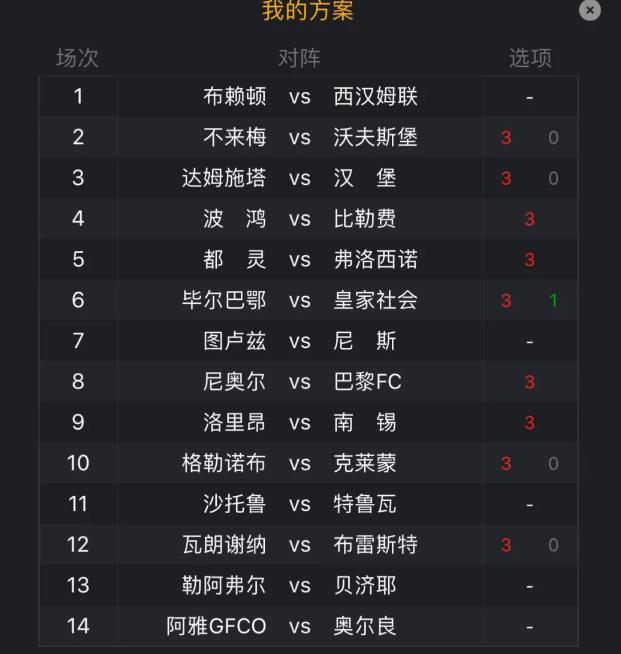Select the green 1 option in match 6

coord(553,301)
